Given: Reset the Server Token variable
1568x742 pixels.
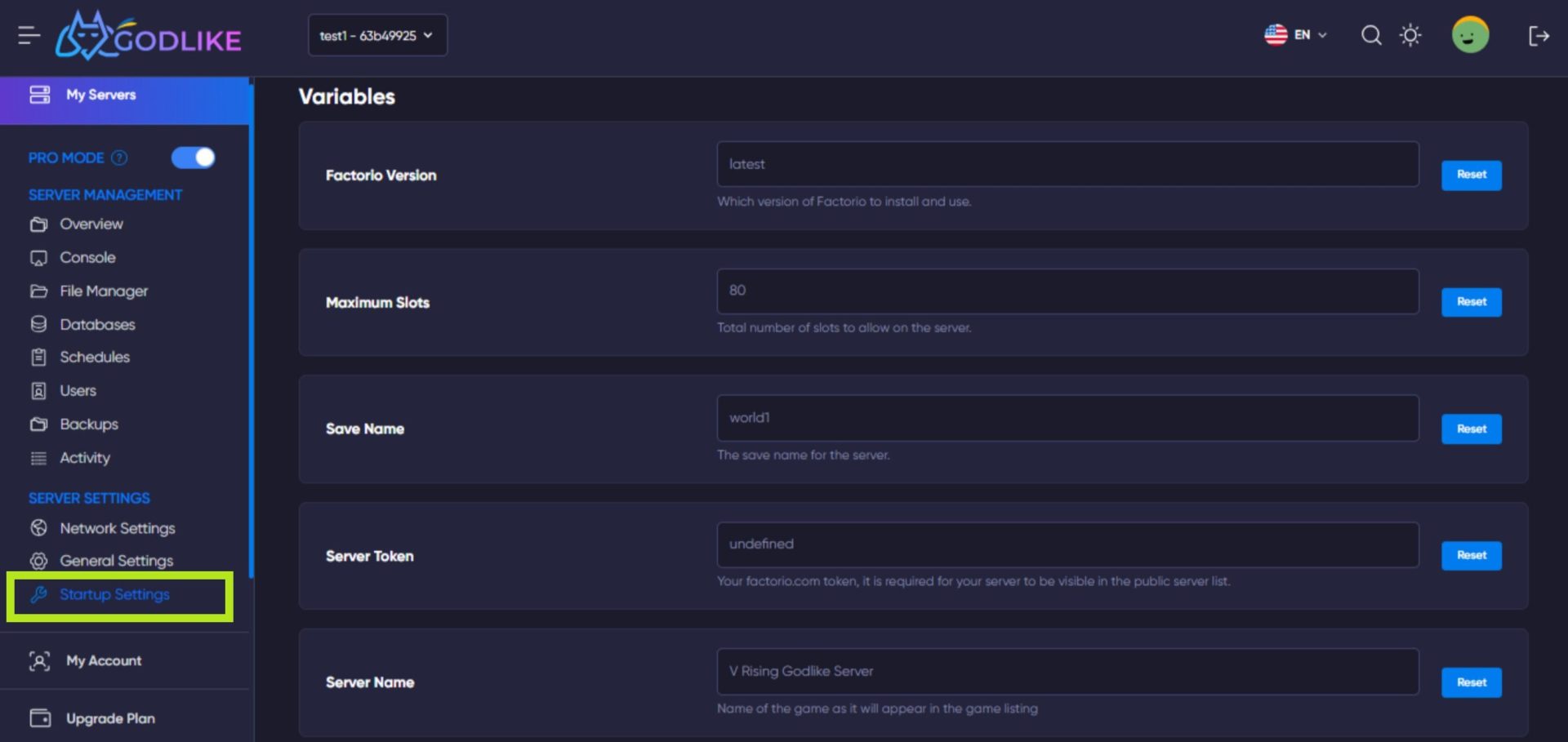Looking at the screenshot, I should click(1471, 555).
